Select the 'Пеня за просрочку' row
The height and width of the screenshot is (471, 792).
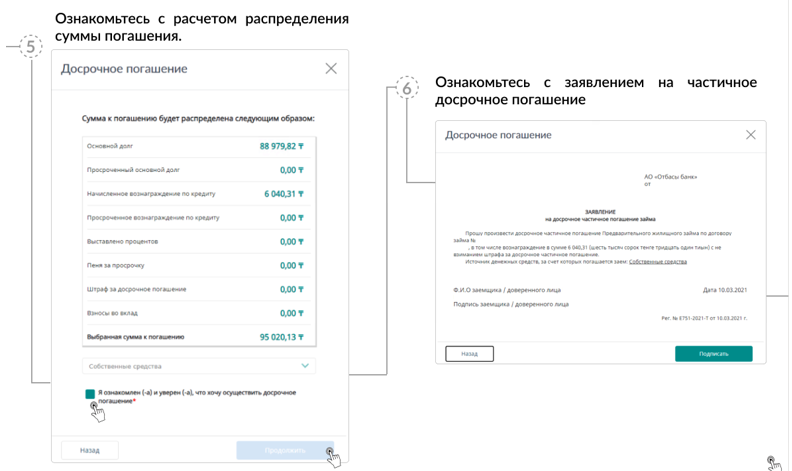tap(196, 266)
